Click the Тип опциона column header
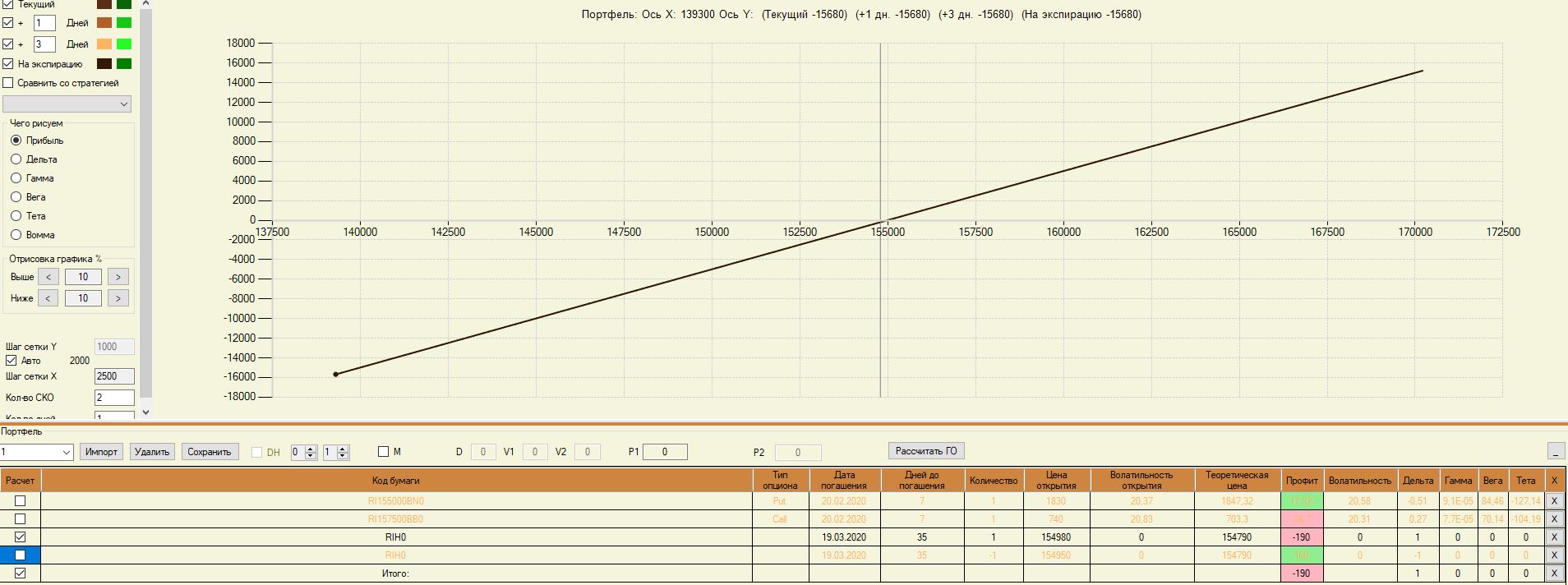The image size is (1568, 585). point(781,481)
